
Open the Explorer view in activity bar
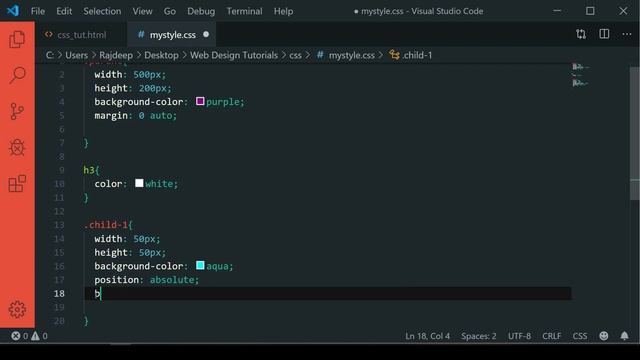pos(17,39)
